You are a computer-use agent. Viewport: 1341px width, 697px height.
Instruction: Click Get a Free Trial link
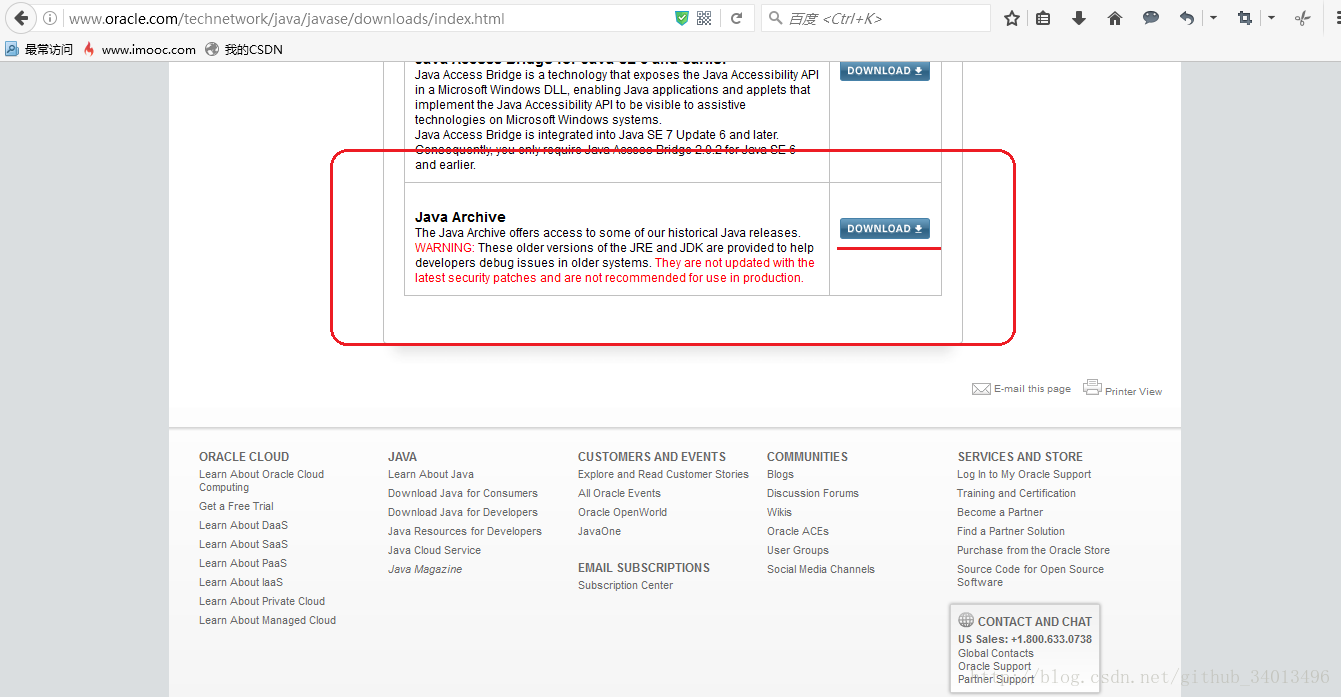(236, 507)
